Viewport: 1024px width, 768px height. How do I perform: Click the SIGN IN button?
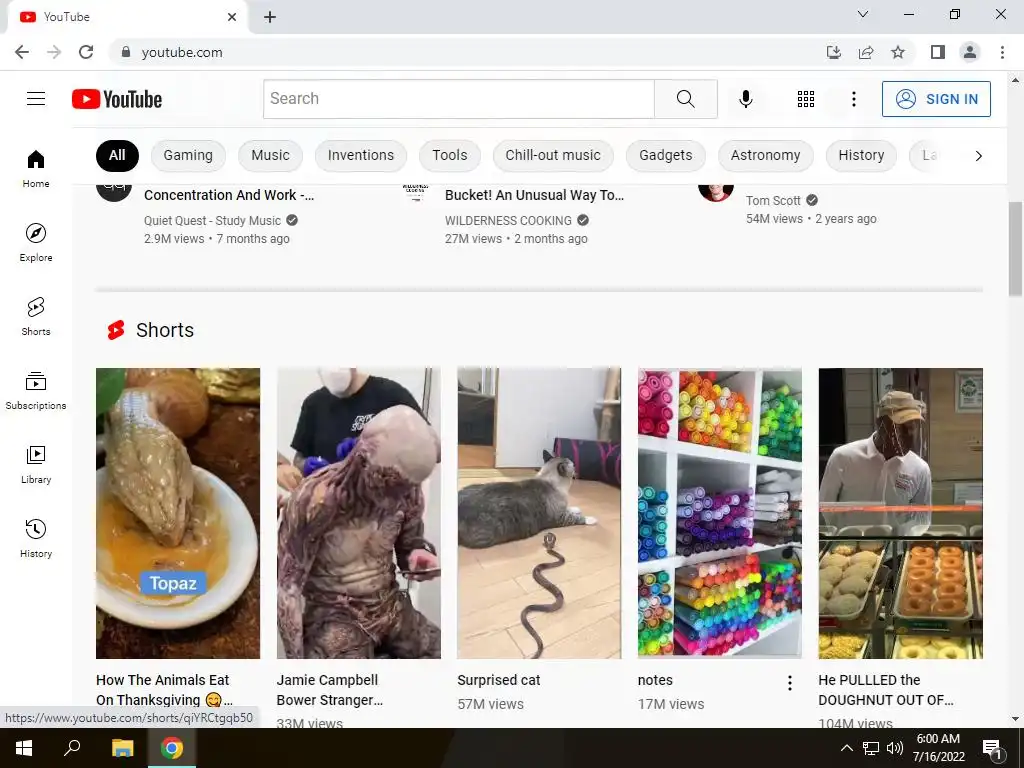(936, 99)
